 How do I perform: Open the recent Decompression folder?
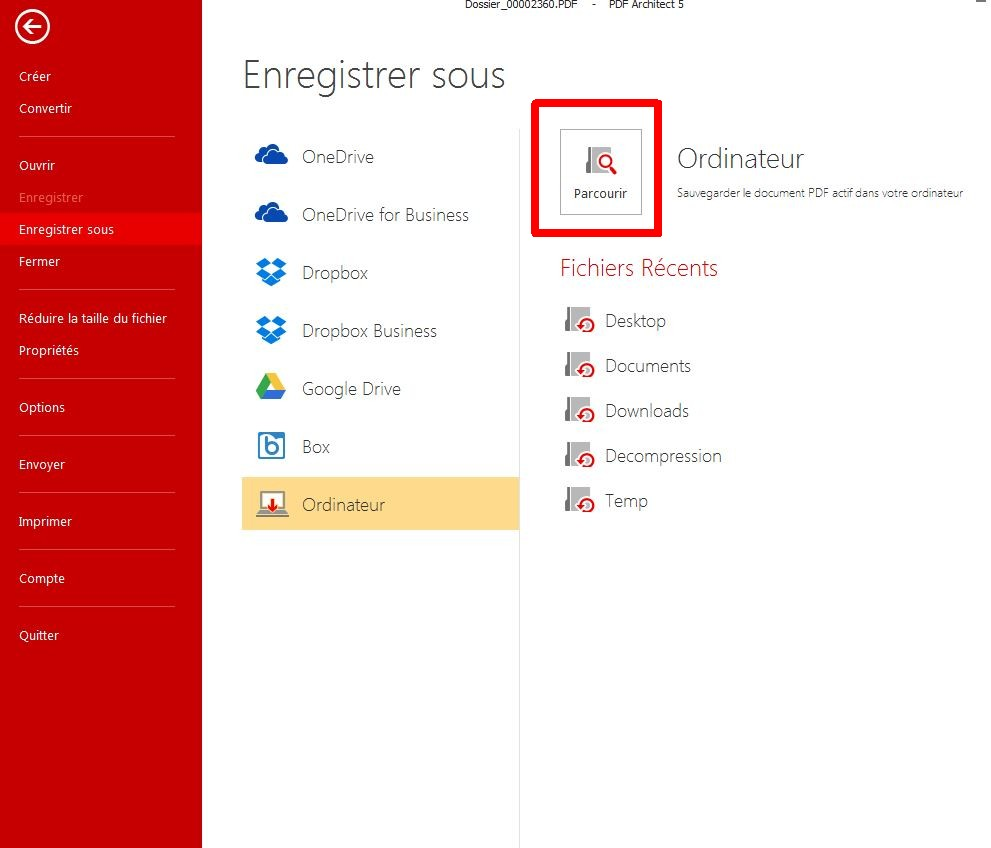[x=663, y=456]
